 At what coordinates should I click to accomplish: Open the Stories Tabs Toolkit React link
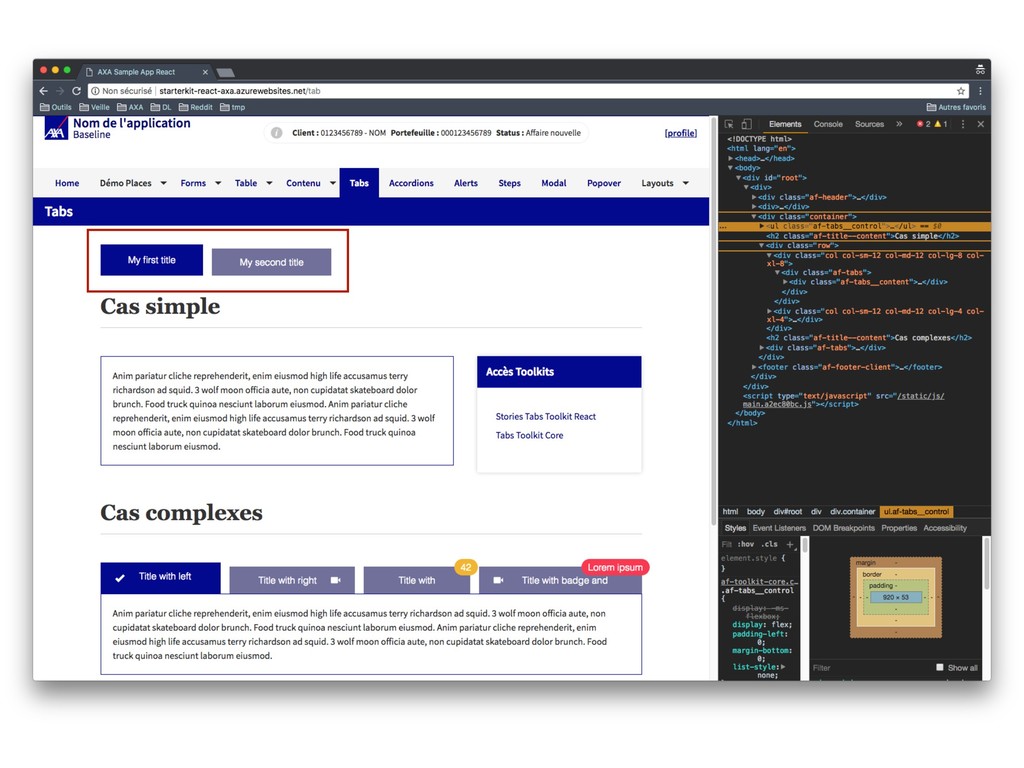545,417
